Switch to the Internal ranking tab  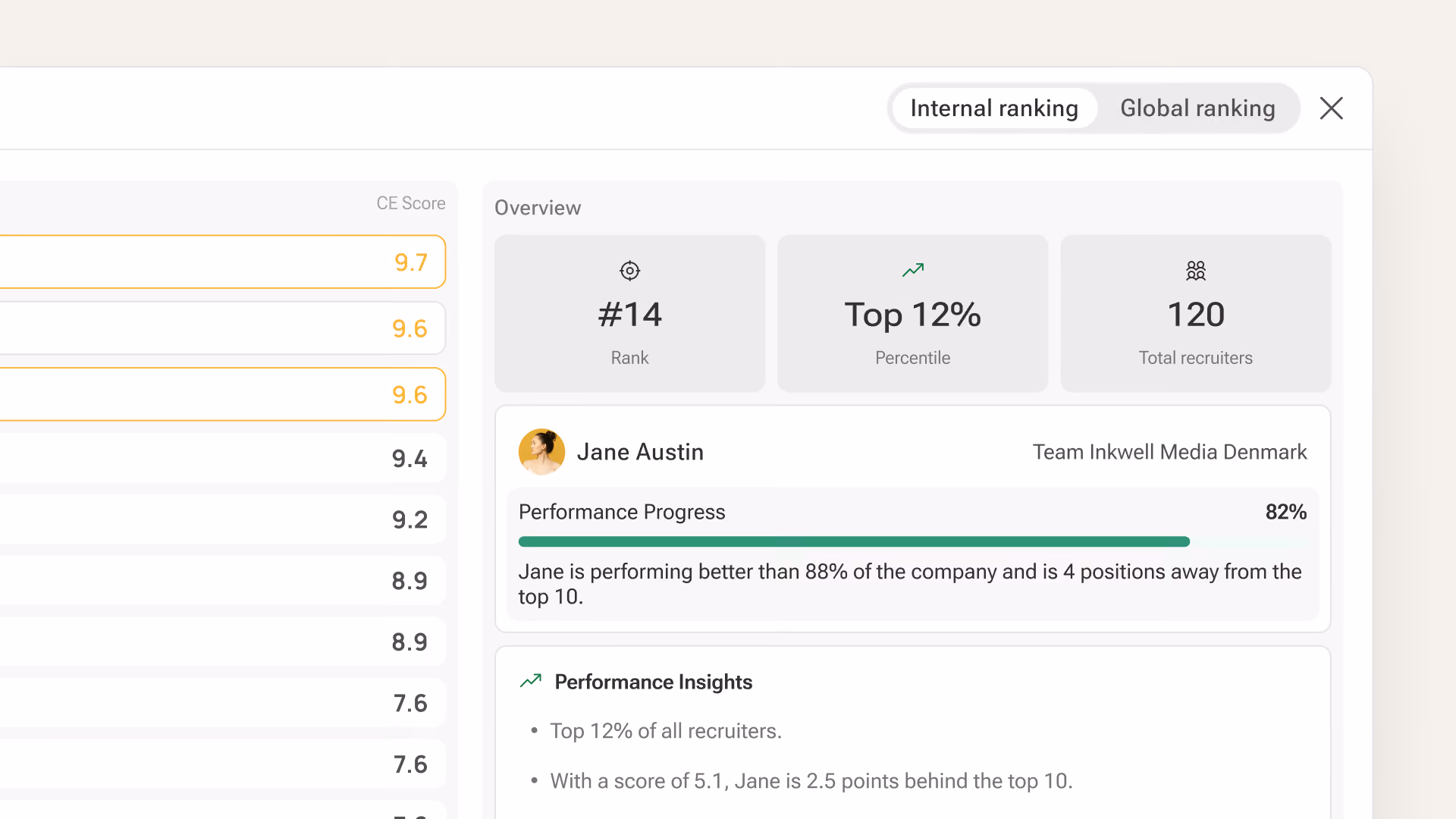tap(994, 108)
